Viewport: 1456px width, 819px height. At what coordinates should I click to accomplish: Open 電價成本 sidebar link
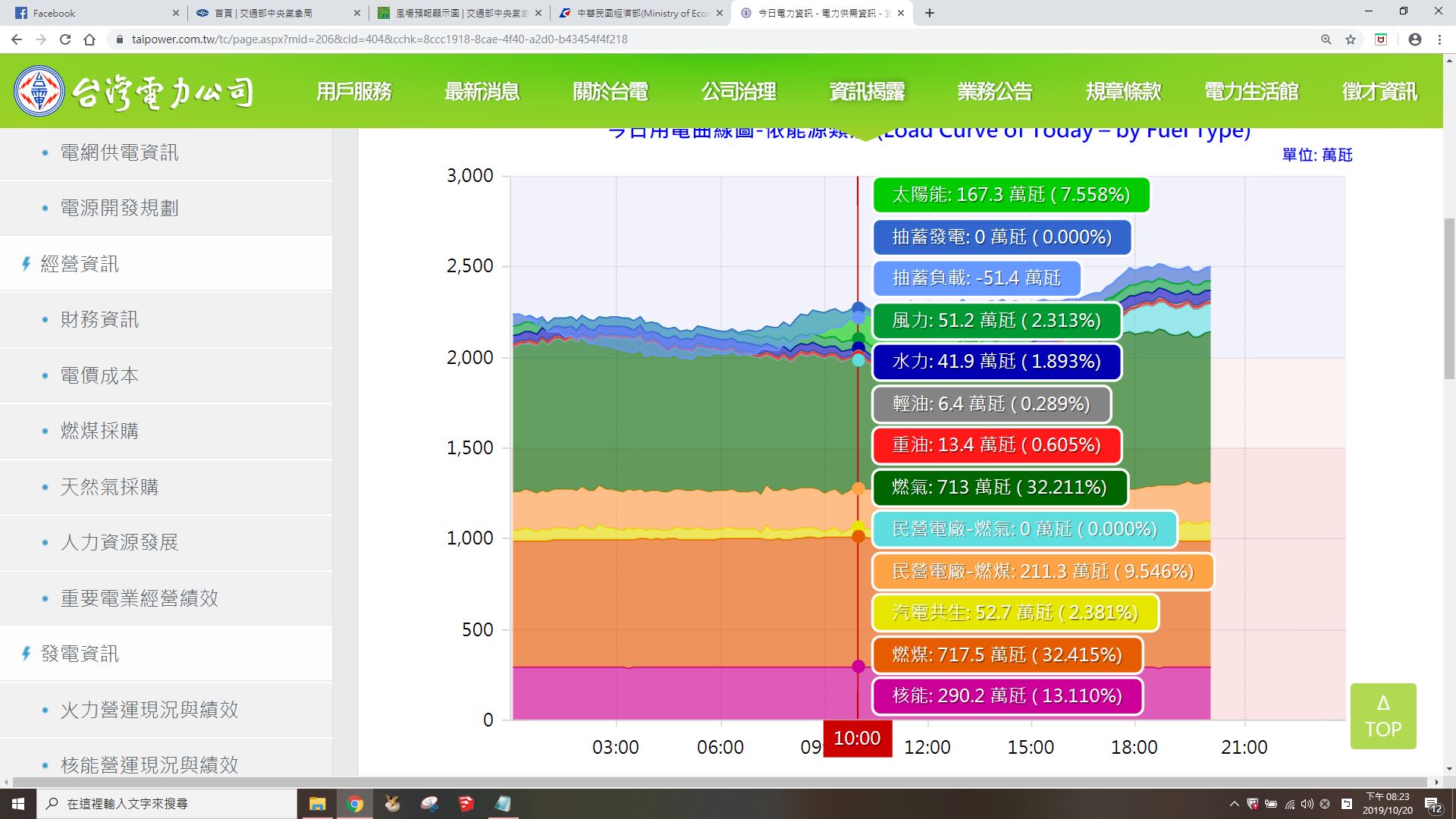click(x=99, y=375)
